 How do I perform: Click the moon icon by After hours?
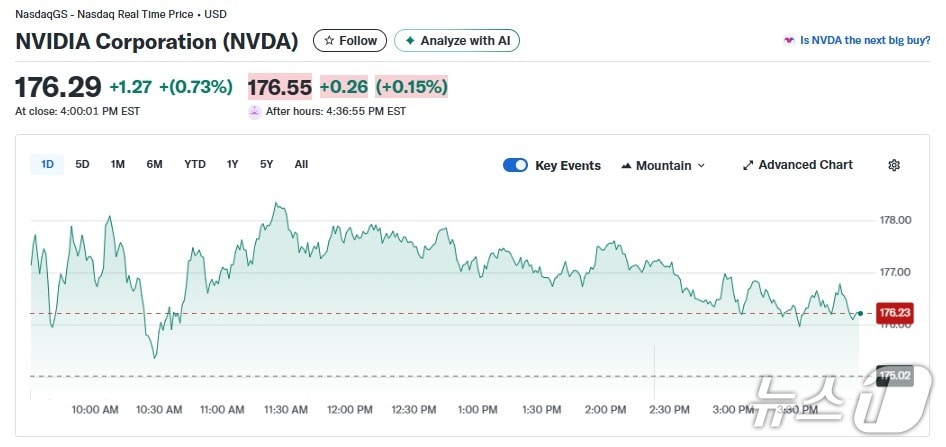pos(255,111)
